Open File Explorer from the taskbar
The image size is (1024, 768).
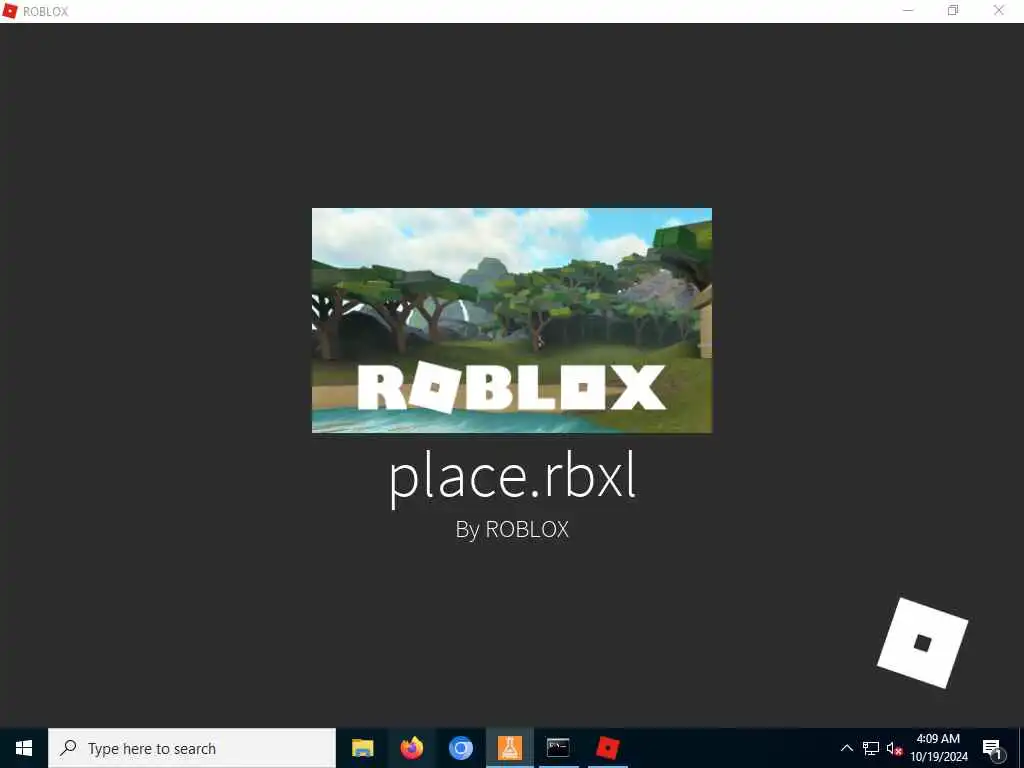tap(362, 748)
